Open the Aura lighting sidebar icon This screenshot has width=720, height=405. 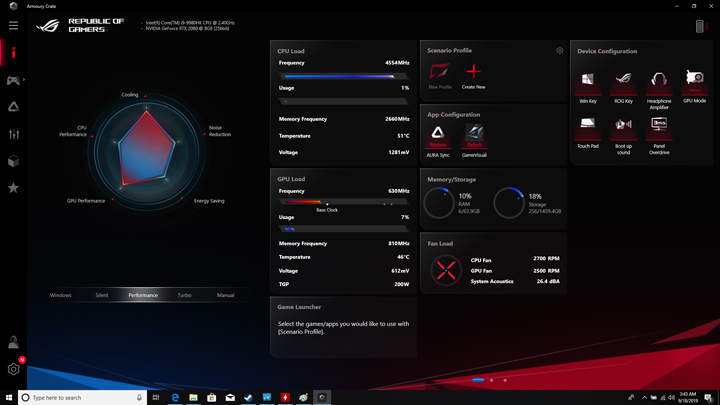tap(13, 107)
